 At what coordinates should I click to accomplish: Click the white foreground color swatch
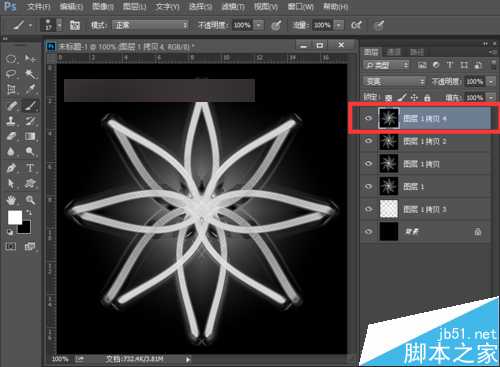(x=15, y=218)
